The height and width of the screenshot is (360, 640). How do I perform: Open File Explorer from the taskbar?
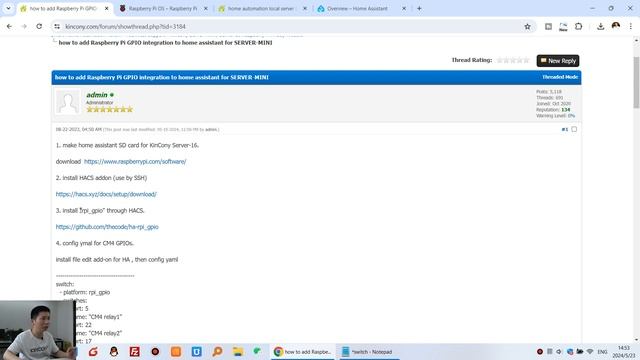(238, 351)
